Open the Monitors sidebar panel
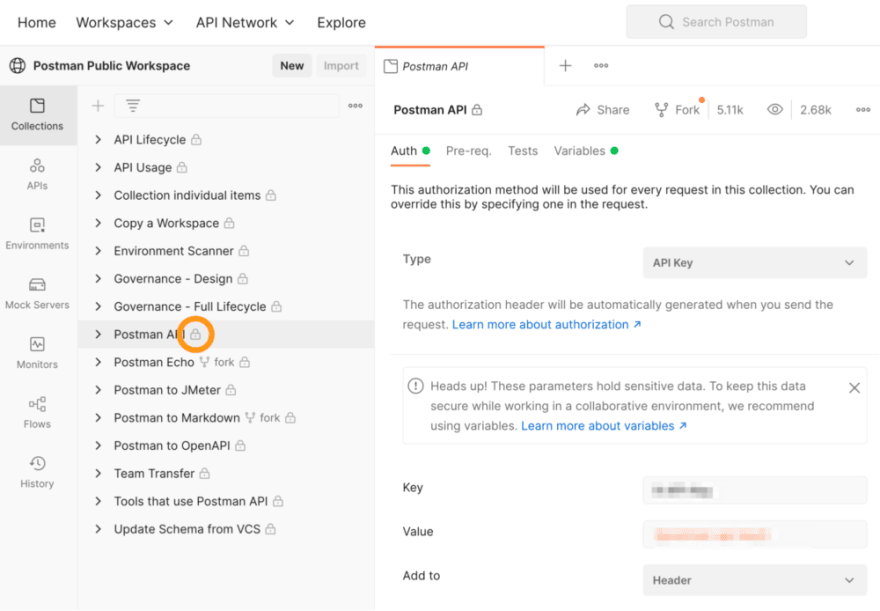The image size is (880, 611). pyautogui.click(x=38, y=353)
